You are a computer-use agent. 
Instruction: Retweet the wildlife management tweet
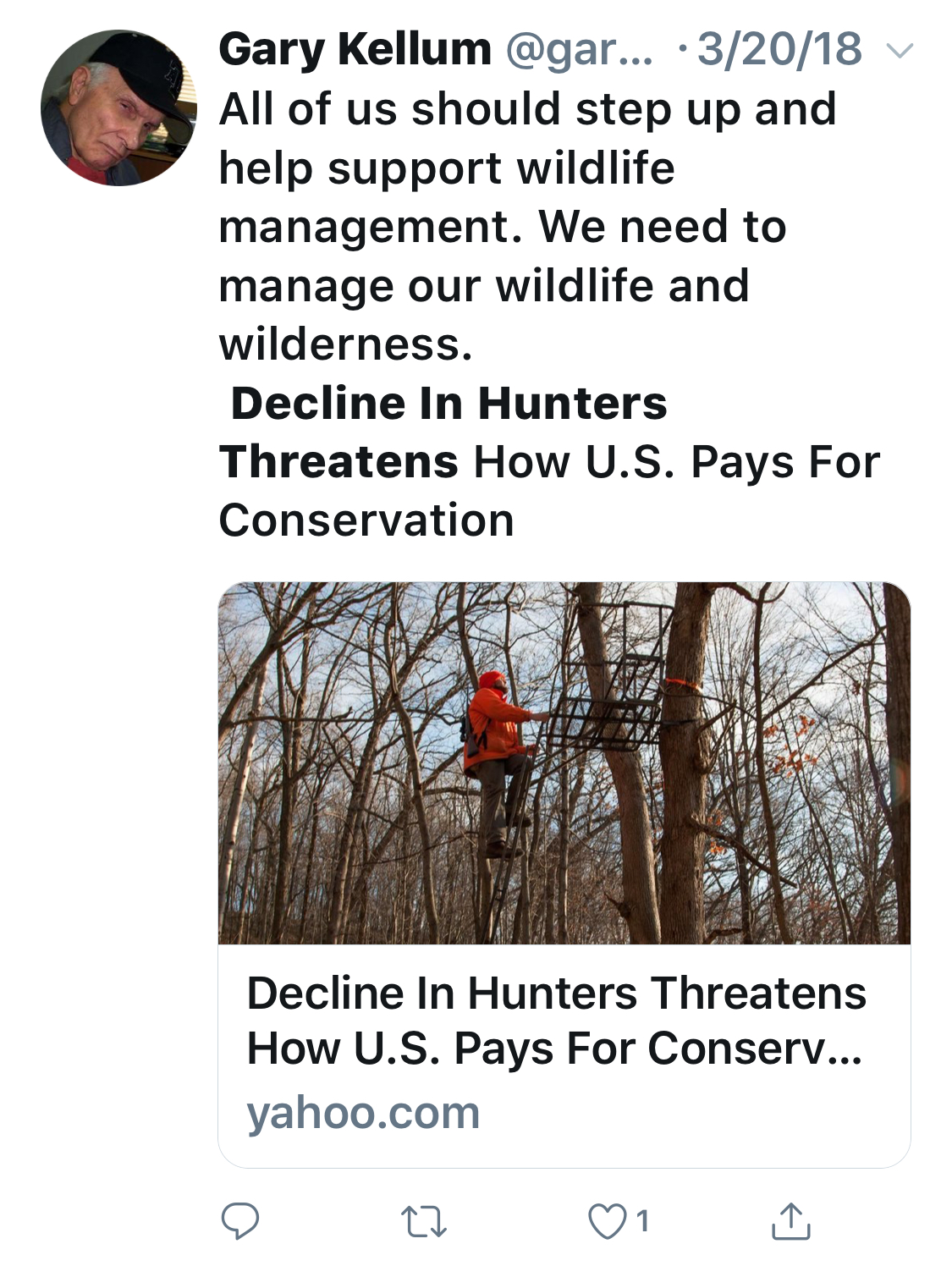pos(423,1222)
